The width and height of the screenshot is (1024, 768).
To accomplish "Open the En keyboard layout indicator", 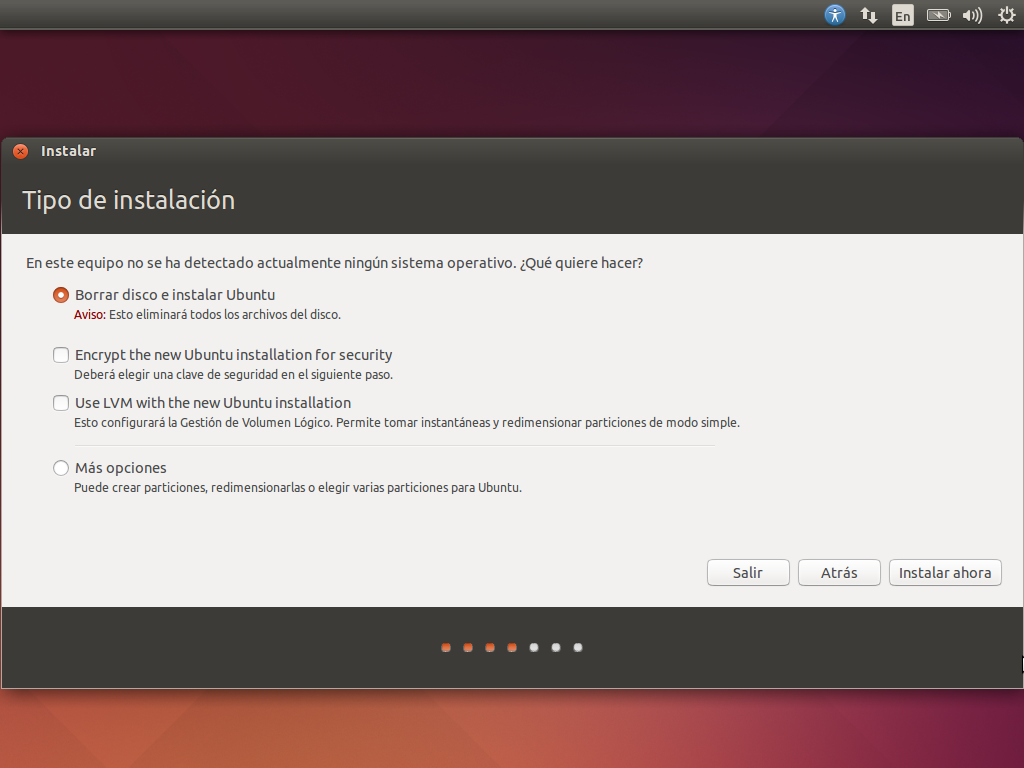I will pos(903,15).
